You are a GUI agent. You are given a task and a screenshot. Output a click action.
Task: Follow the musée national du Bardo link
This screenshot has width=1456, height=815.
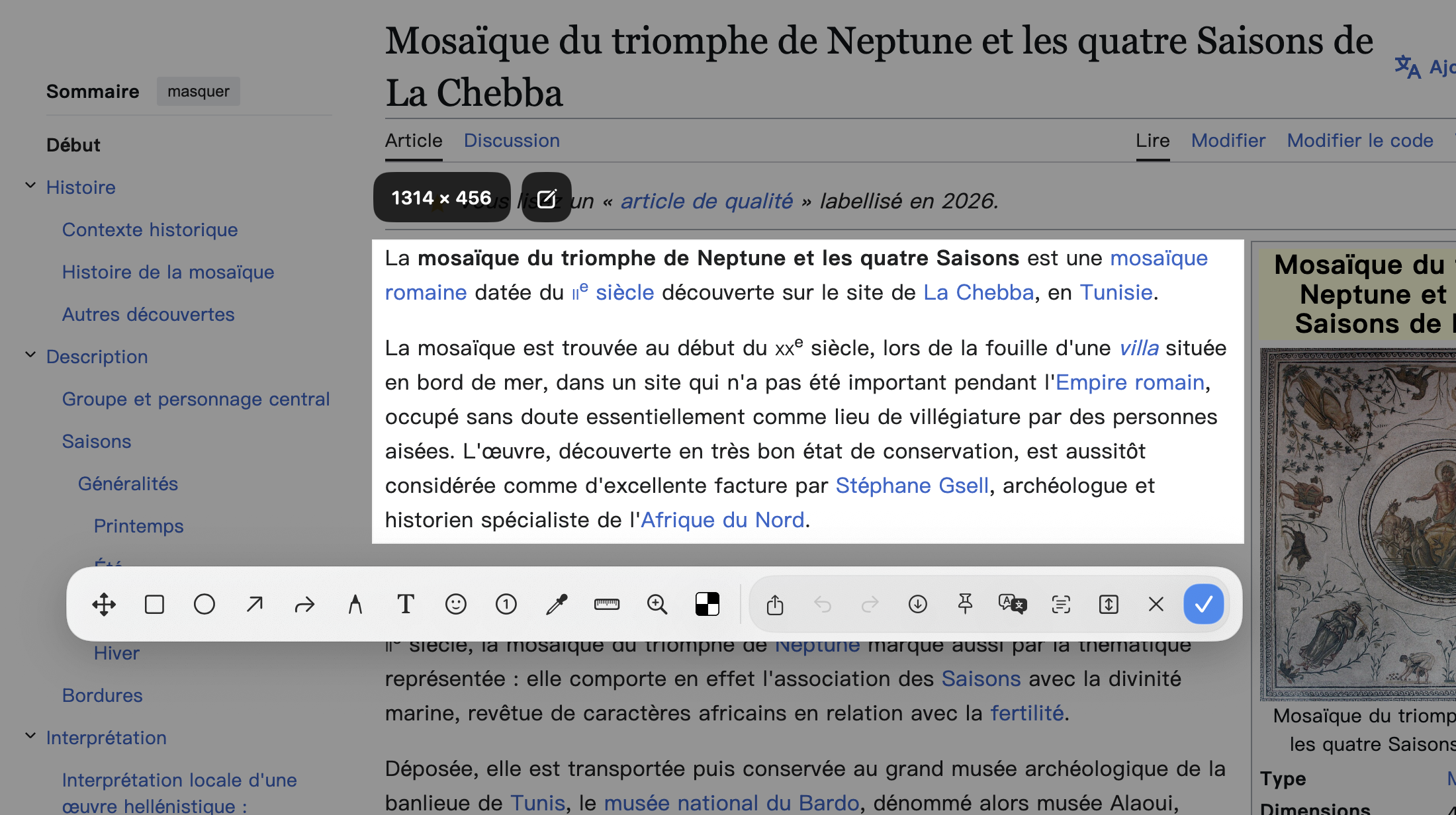[731, 803]
